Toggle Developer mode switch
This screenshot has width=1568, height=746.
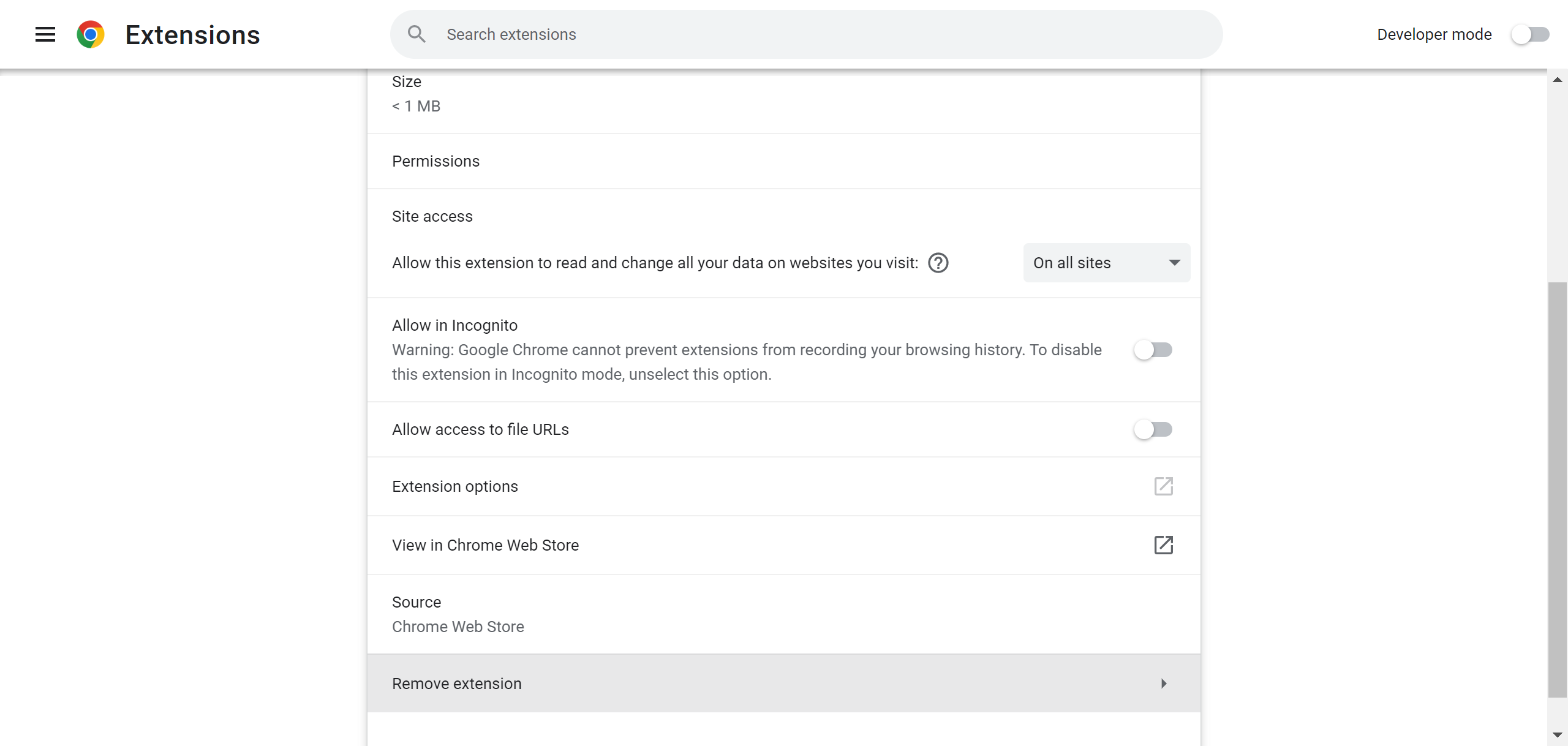(1530, 34)
